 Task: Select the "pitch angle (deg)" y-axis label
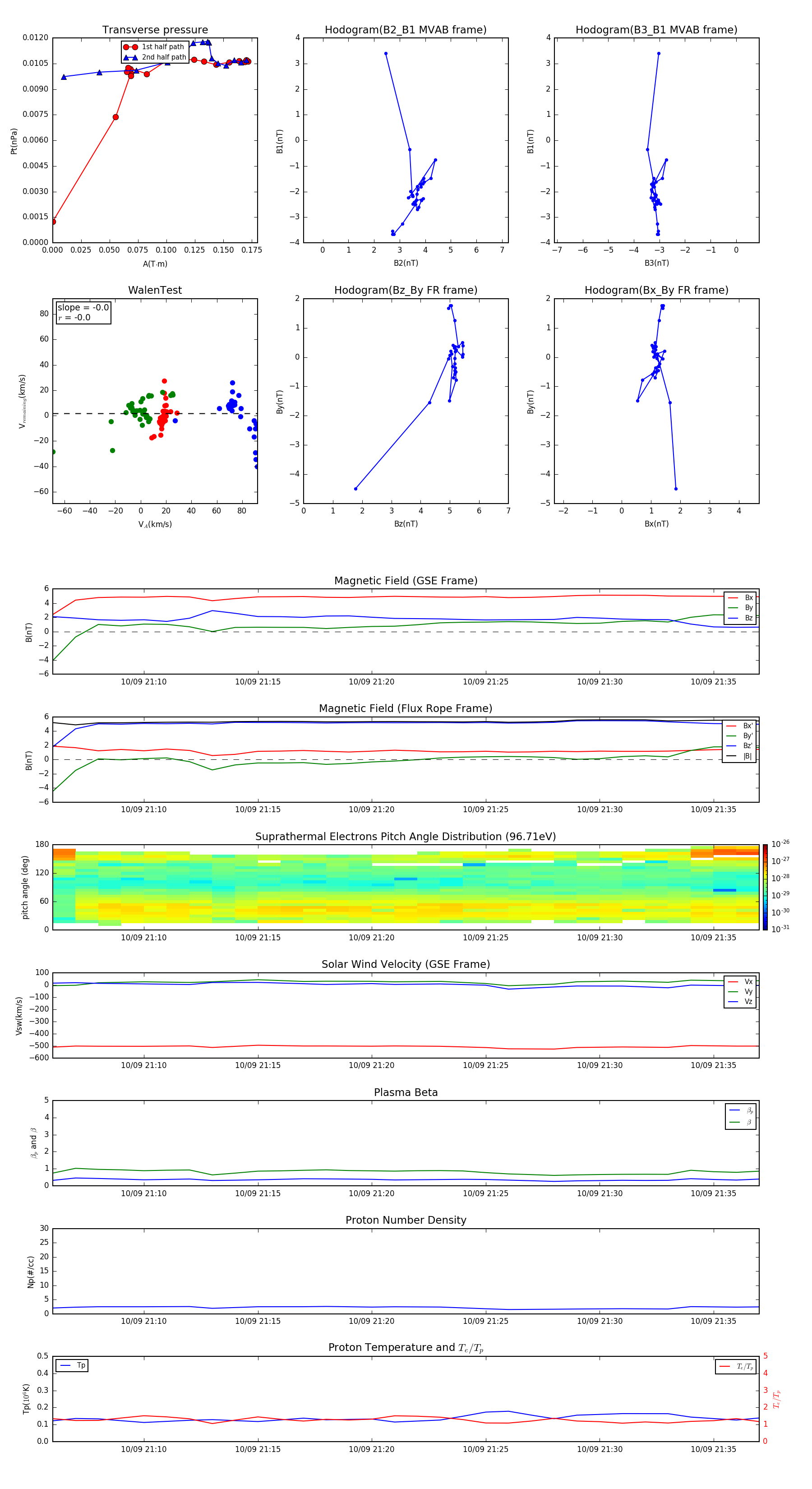[25, 887]
